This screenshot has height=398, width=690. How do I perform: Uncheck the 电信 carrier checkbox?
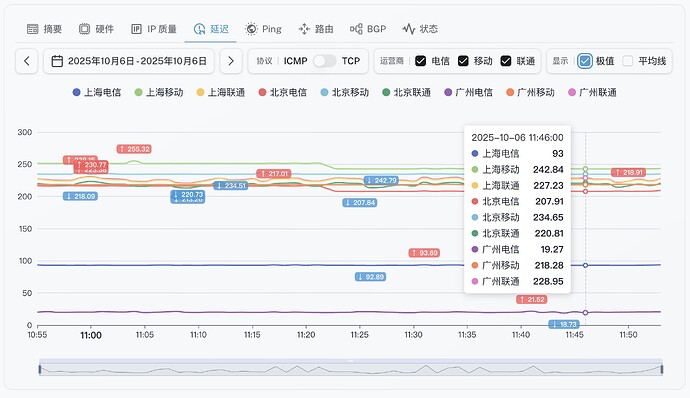[420, 61]
